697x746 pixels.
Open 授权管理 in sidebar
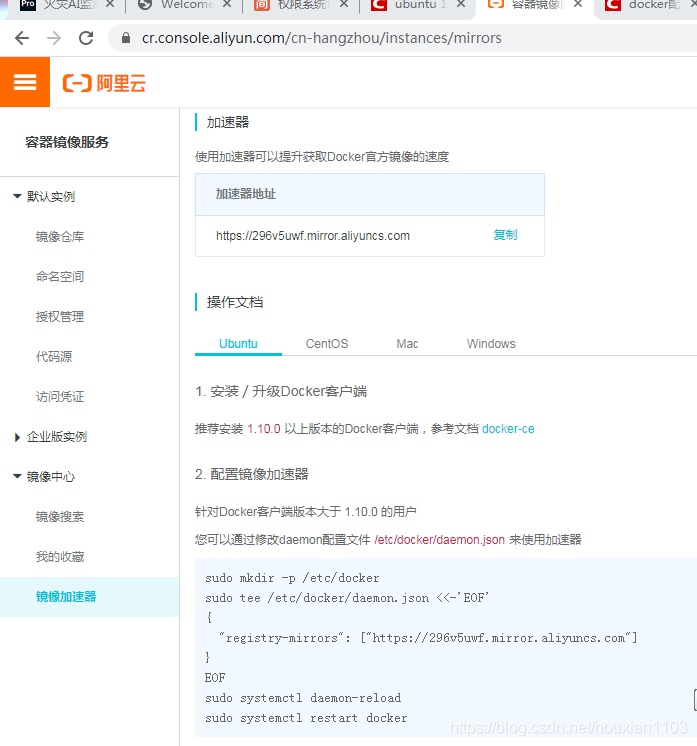[60, 316]
